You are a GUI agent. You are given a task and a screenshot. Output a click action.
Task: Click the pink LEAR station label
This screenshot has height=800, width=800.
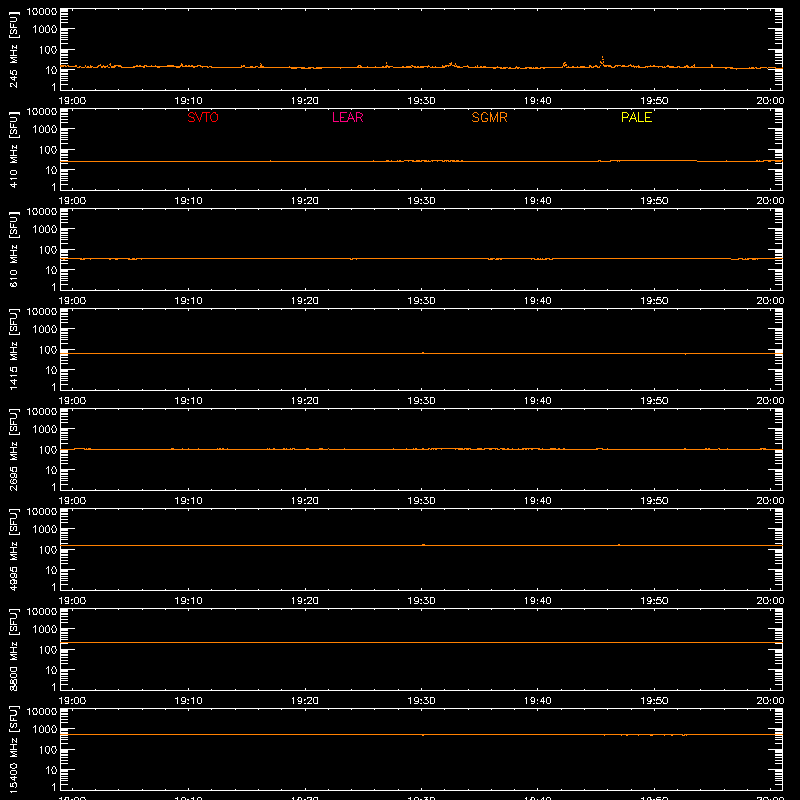pos(347,117)
